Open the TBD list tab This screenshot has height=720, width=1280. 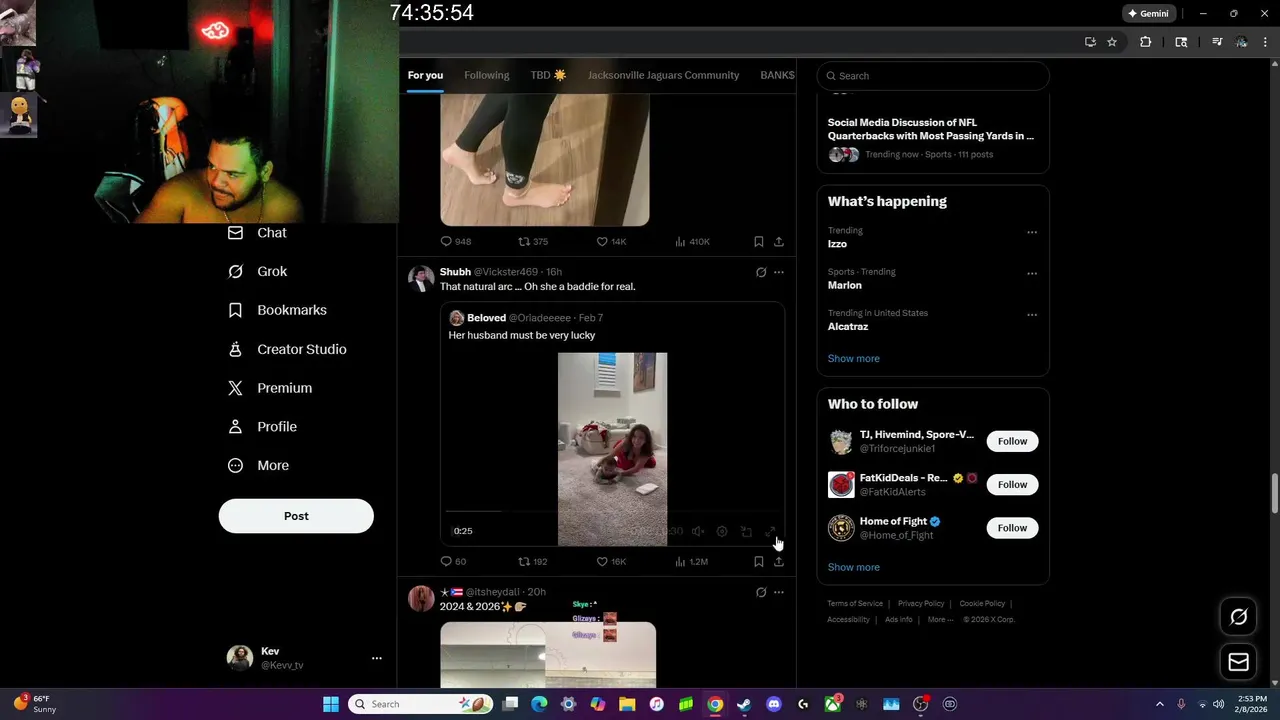tap(548, 75)
